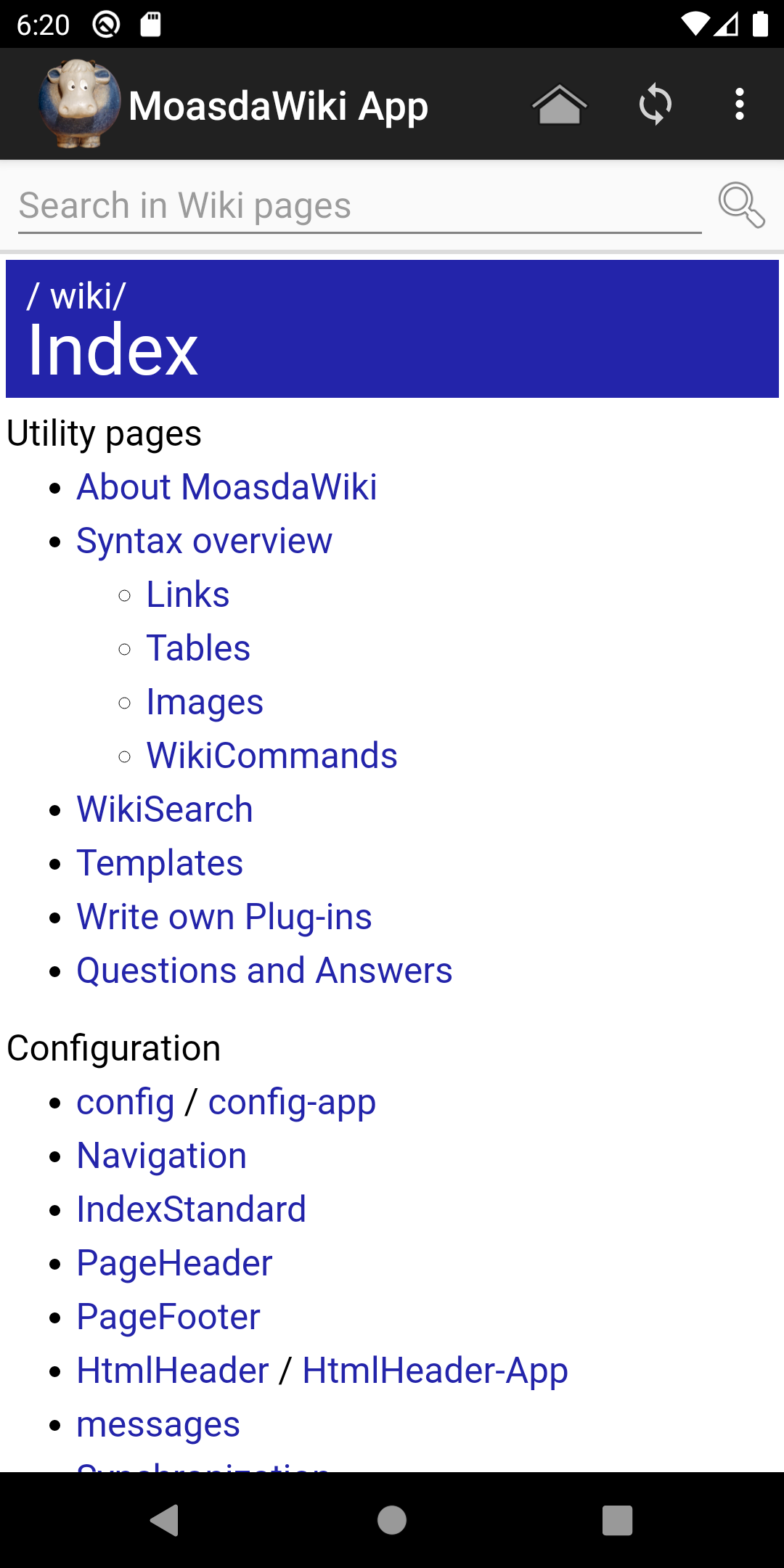Open the WikiCommands page link
Viewport: 784px width, 1568px height.
(271, 756)
